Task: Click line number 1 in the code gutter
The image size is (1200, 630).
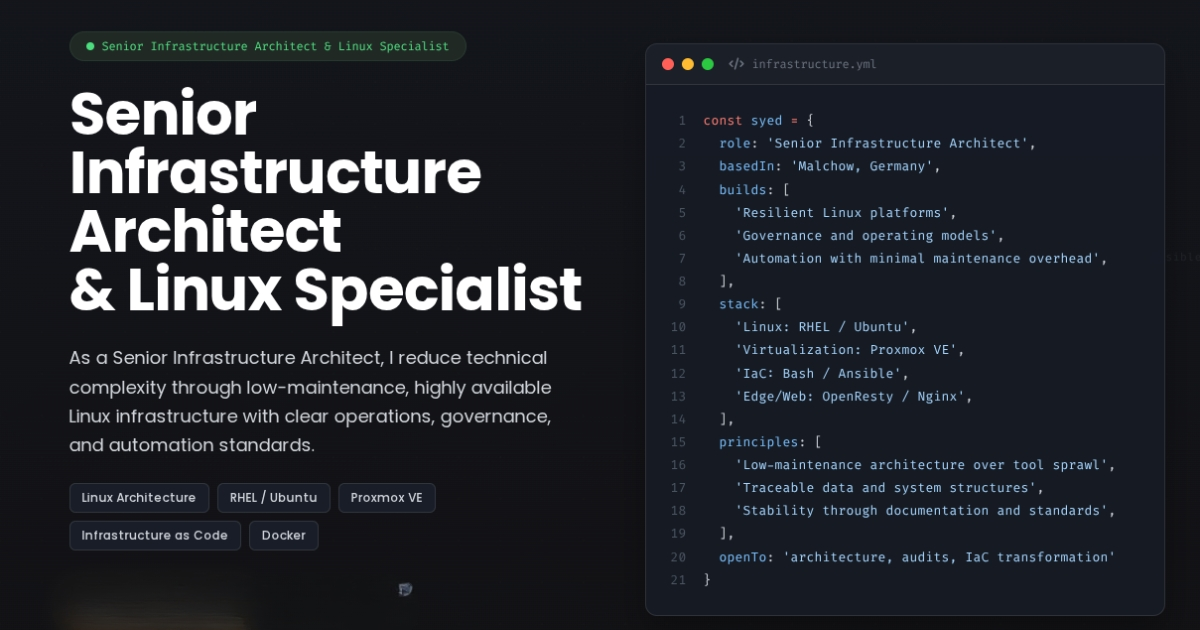Action: [682, 120]
